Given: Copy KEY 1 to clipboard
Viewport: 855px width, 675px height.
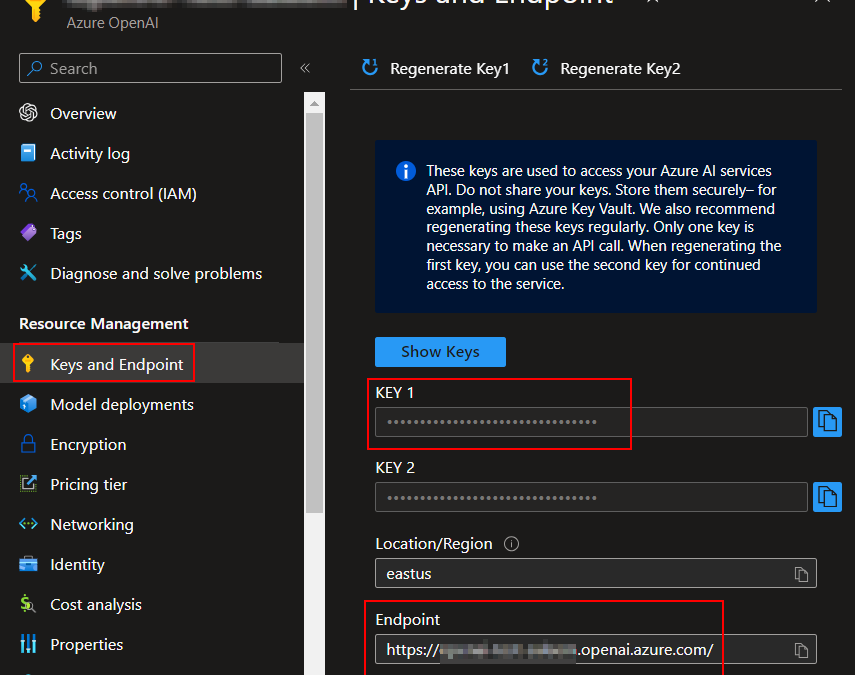Looking at the screenshot, I should [x=827, y=422].
